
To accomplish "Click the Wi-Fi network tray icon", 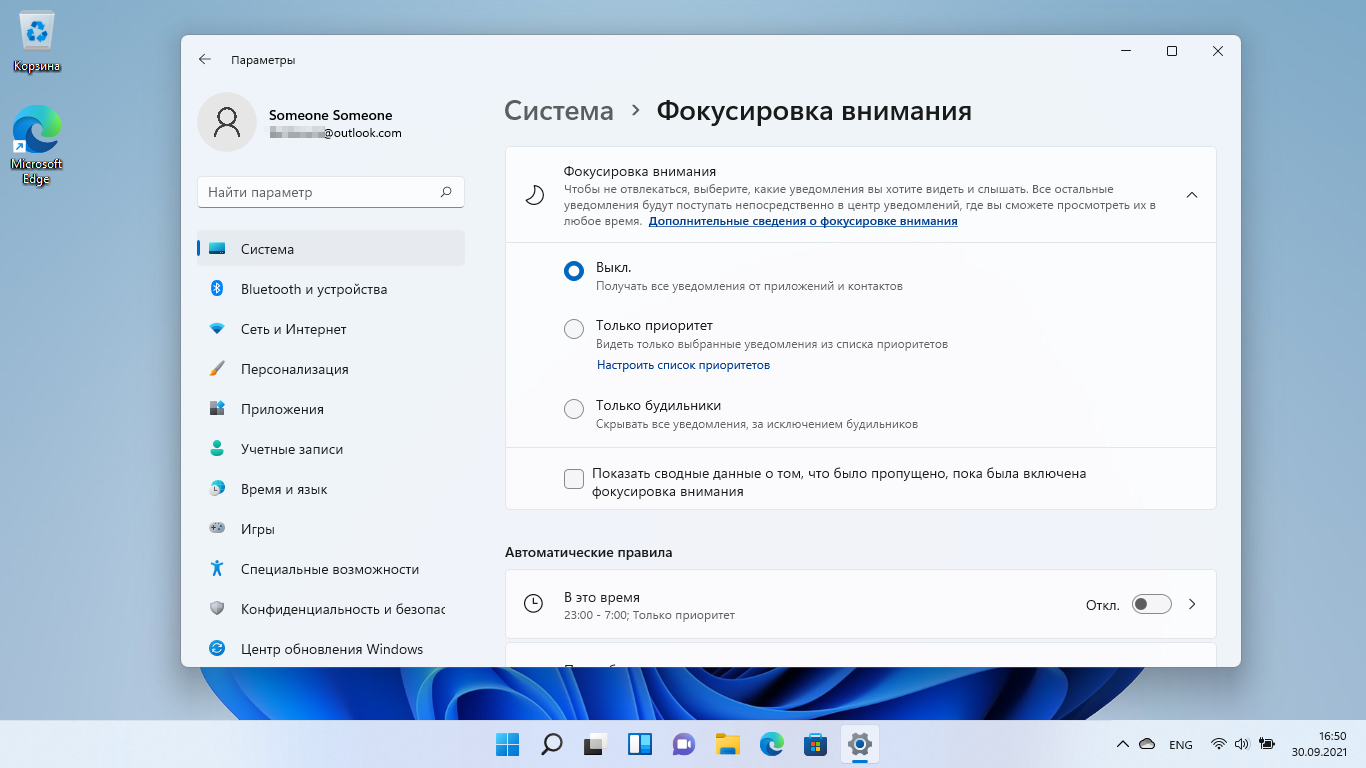I will tap(1219, 744).
